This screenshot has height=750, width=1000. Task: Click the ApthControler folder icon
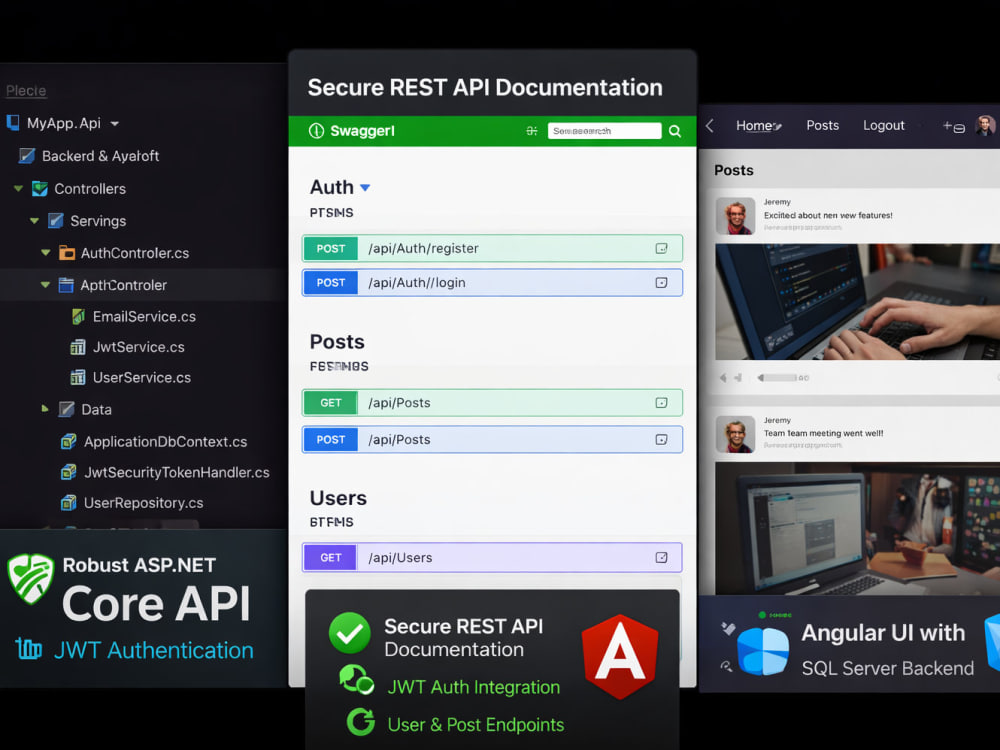66,285
